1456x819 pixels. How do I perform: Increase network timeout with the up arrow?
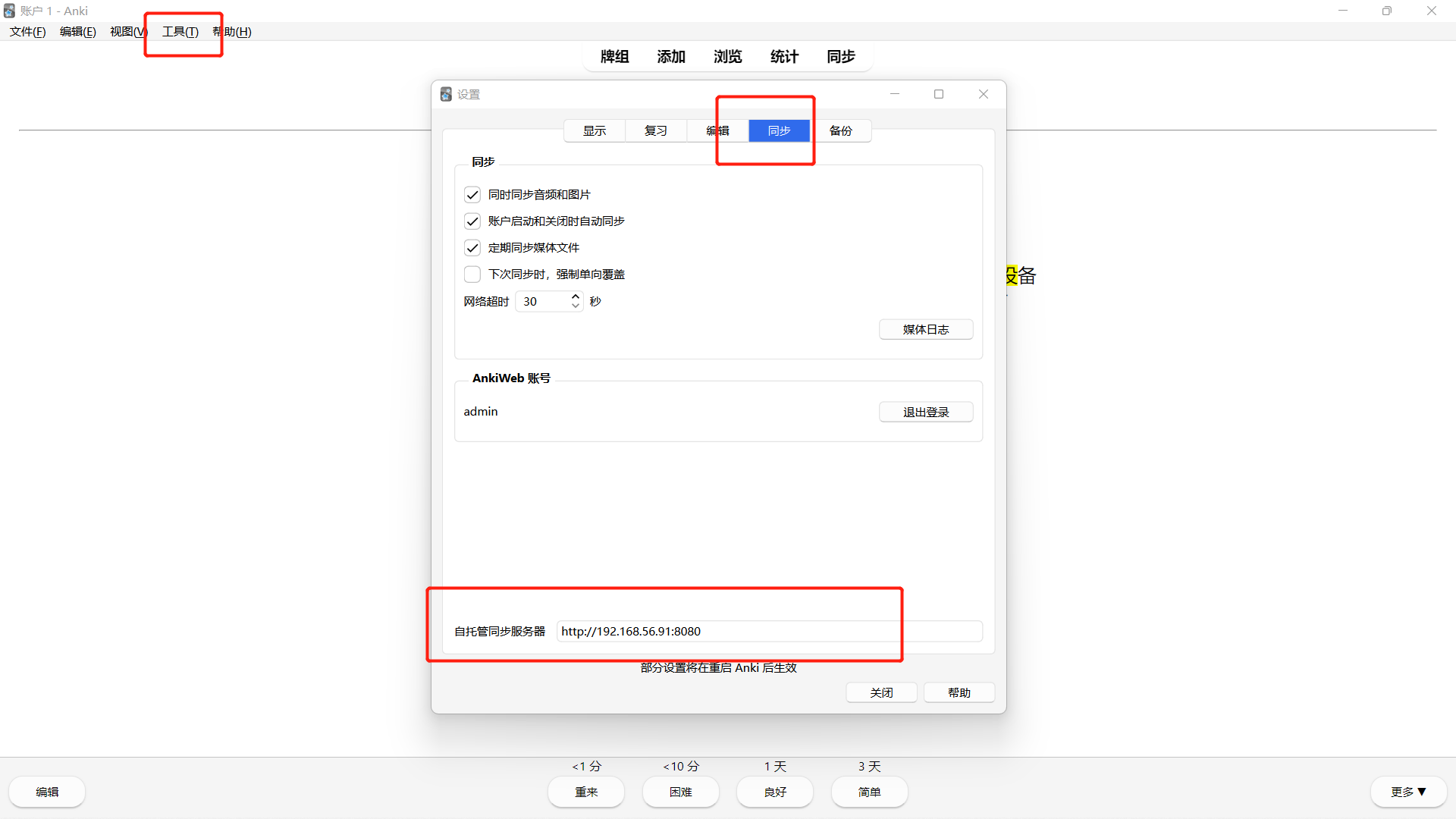point(576,297)
